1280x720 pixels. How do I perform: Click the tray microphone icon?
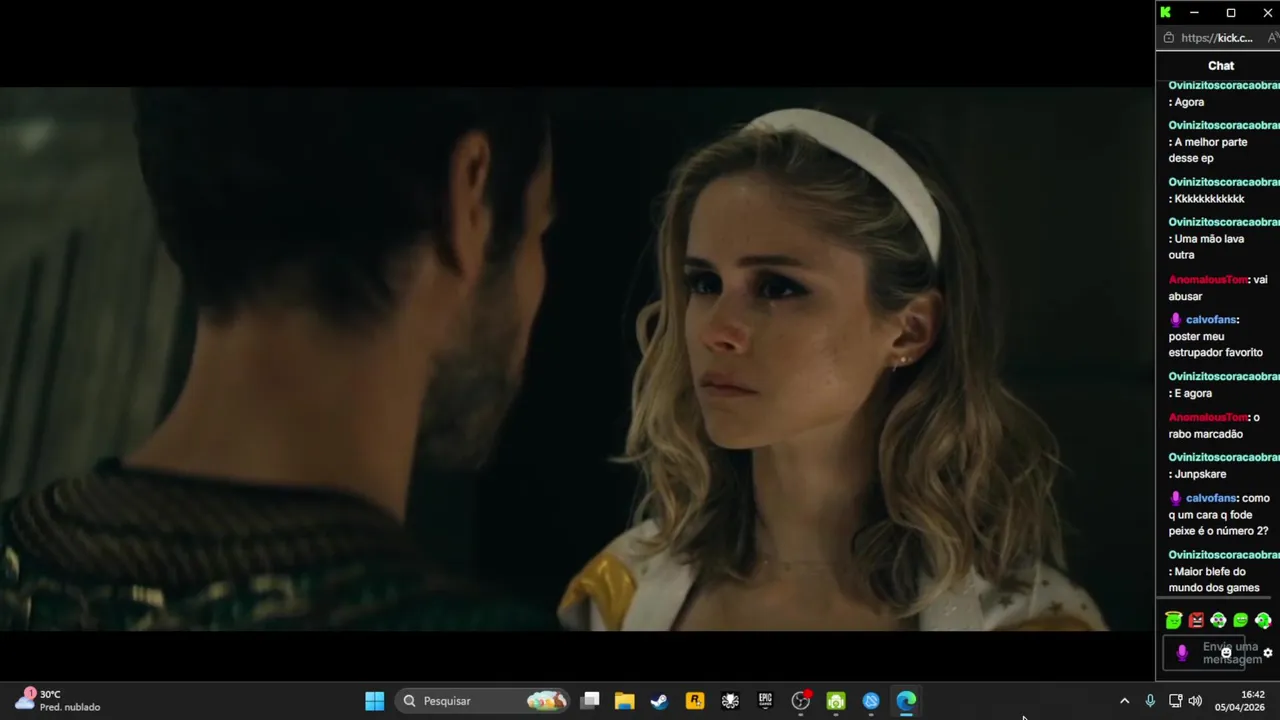coord(1150,701)
